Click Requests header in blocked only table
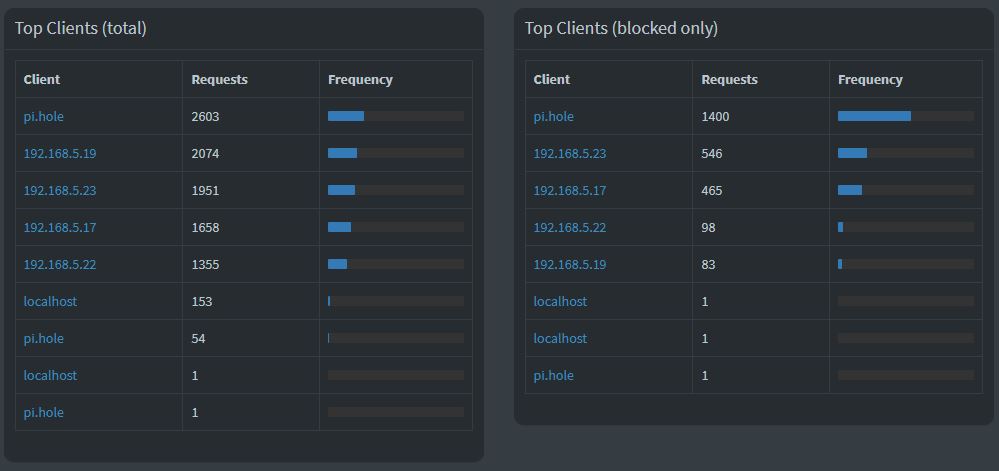The width and height of the screenshot is (999, 471). [729, 80]
